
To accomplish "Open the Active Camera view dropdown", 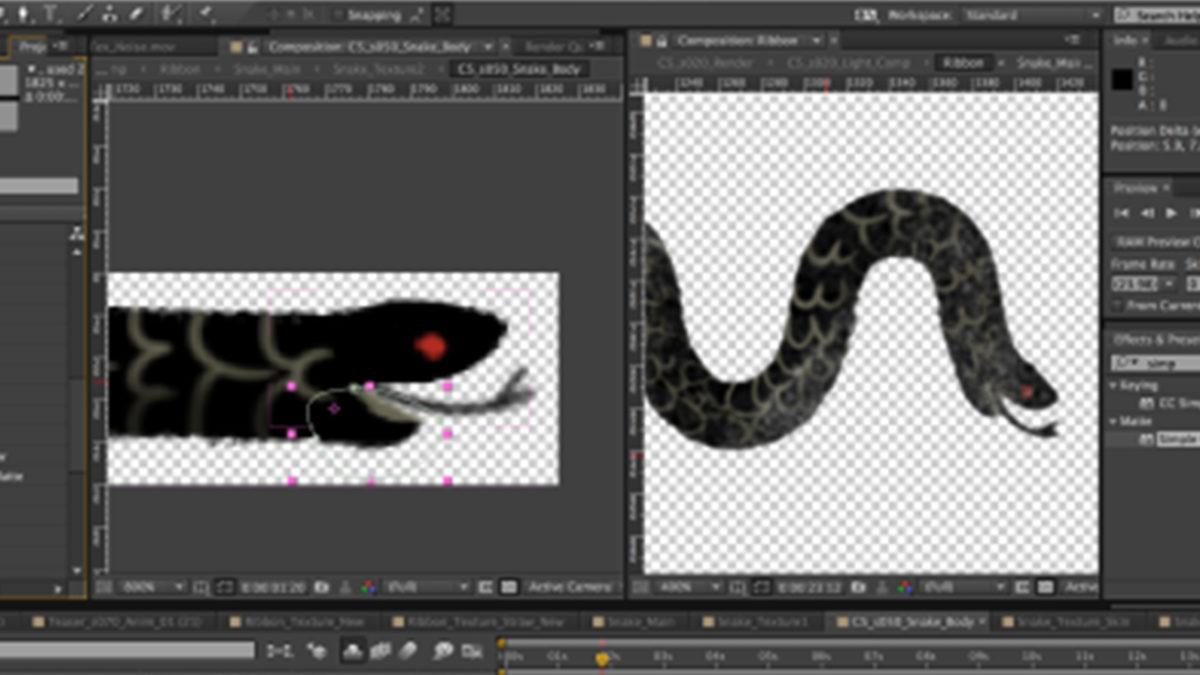I will tap(572, 587).
